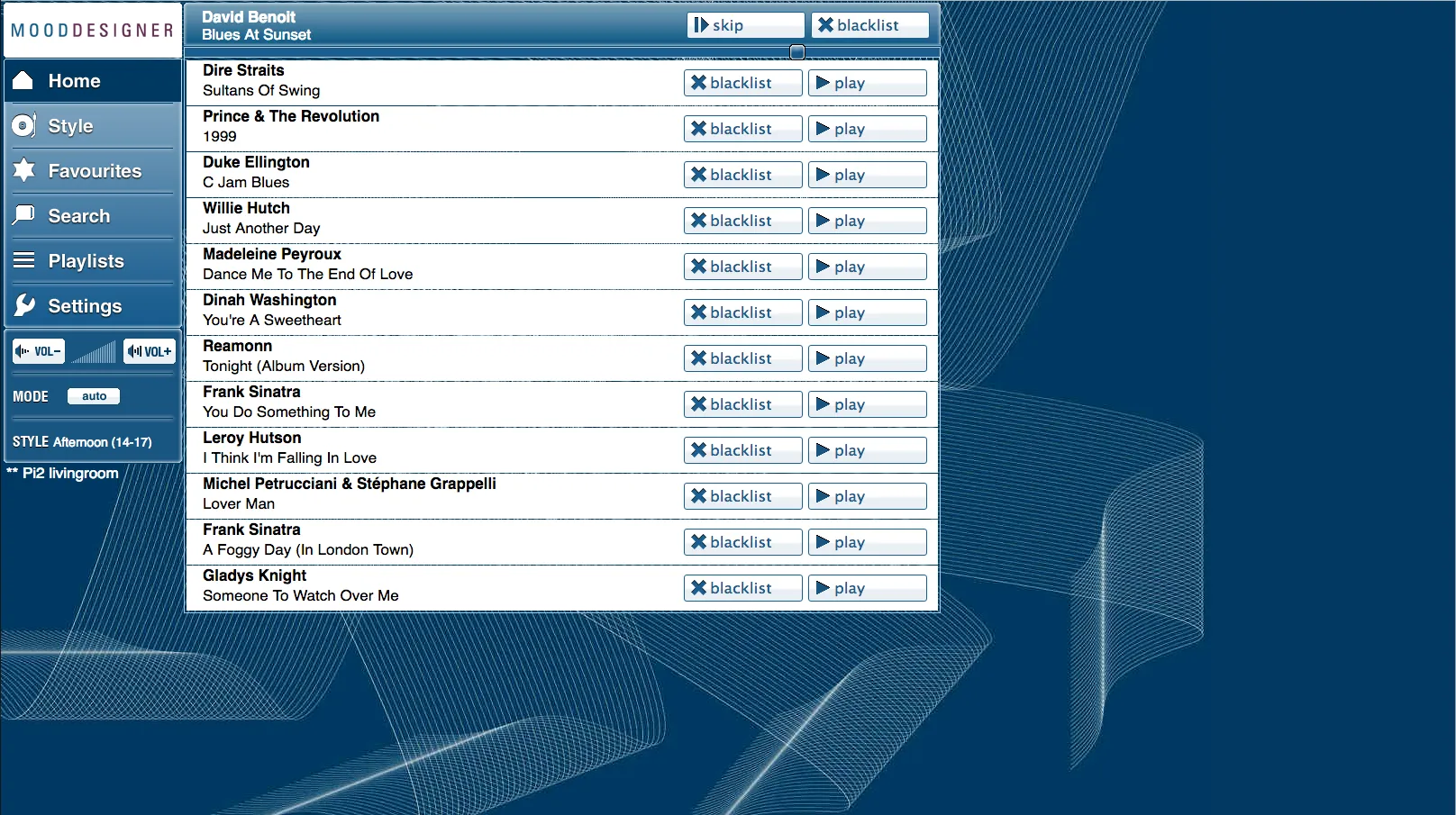1456x815 pixels.
Task: Blacklist Dinah Washington You're A Sweetheart
Action: [x=743, y=312]
